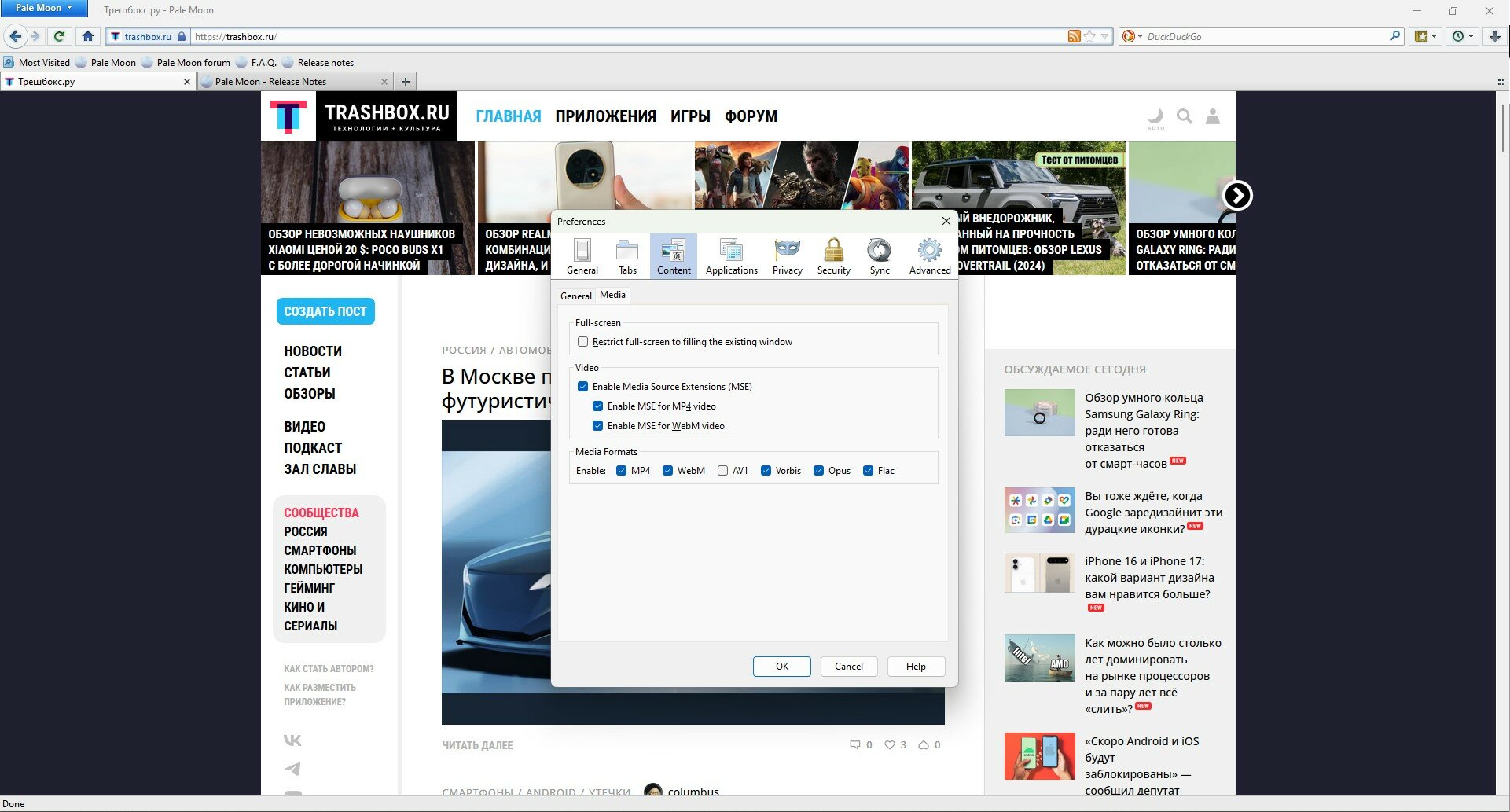Click the Home toolbar icon
Viewport: 1510px width, 812px height.
click(88, 36)
